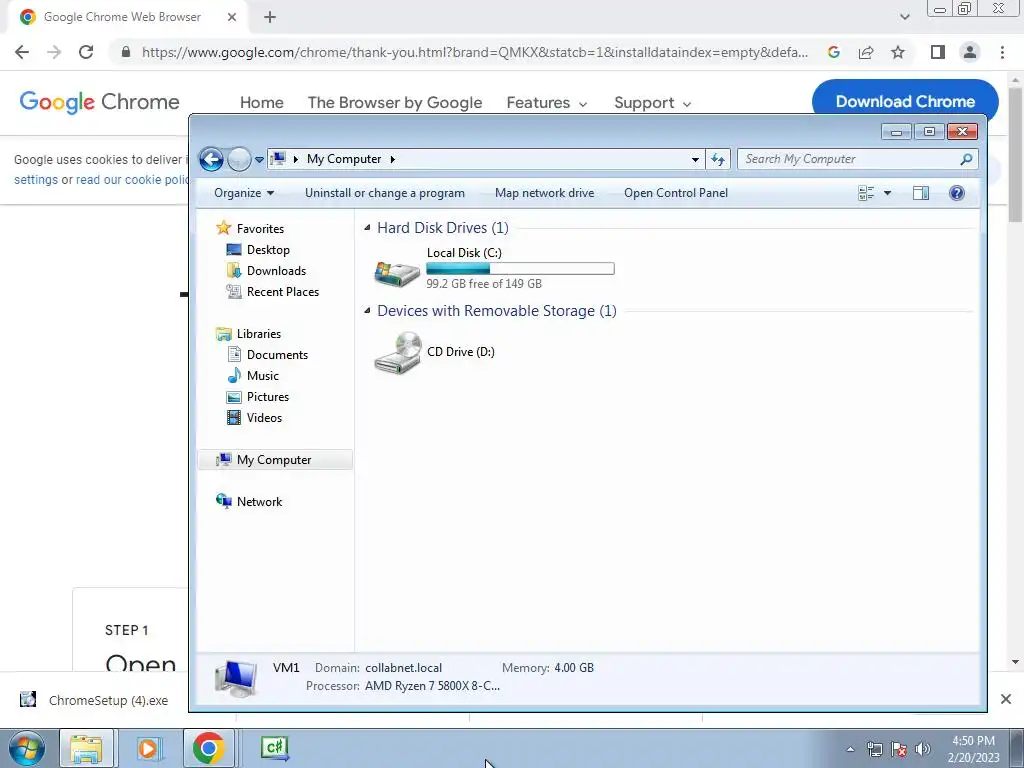Click the Explorer back arrow button
1024x768 pixels.
[x=211, y=159]
